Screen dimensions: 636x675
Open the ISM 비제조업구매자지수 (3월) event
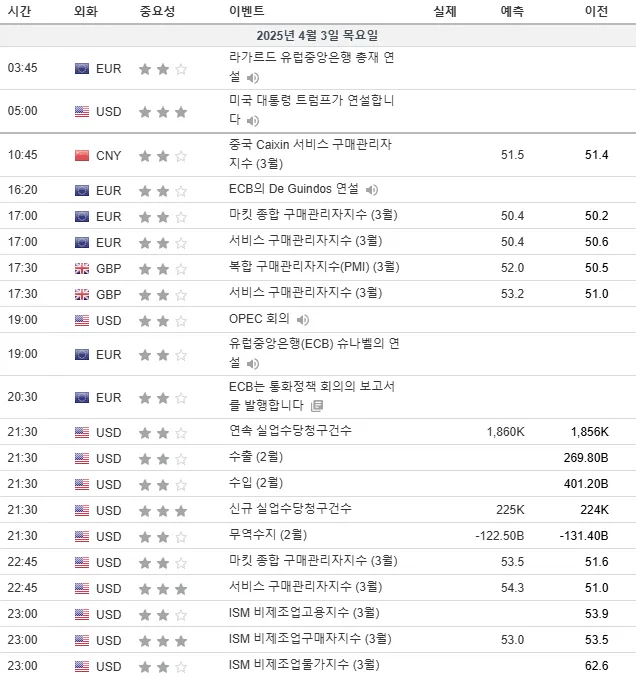point(310,639)
